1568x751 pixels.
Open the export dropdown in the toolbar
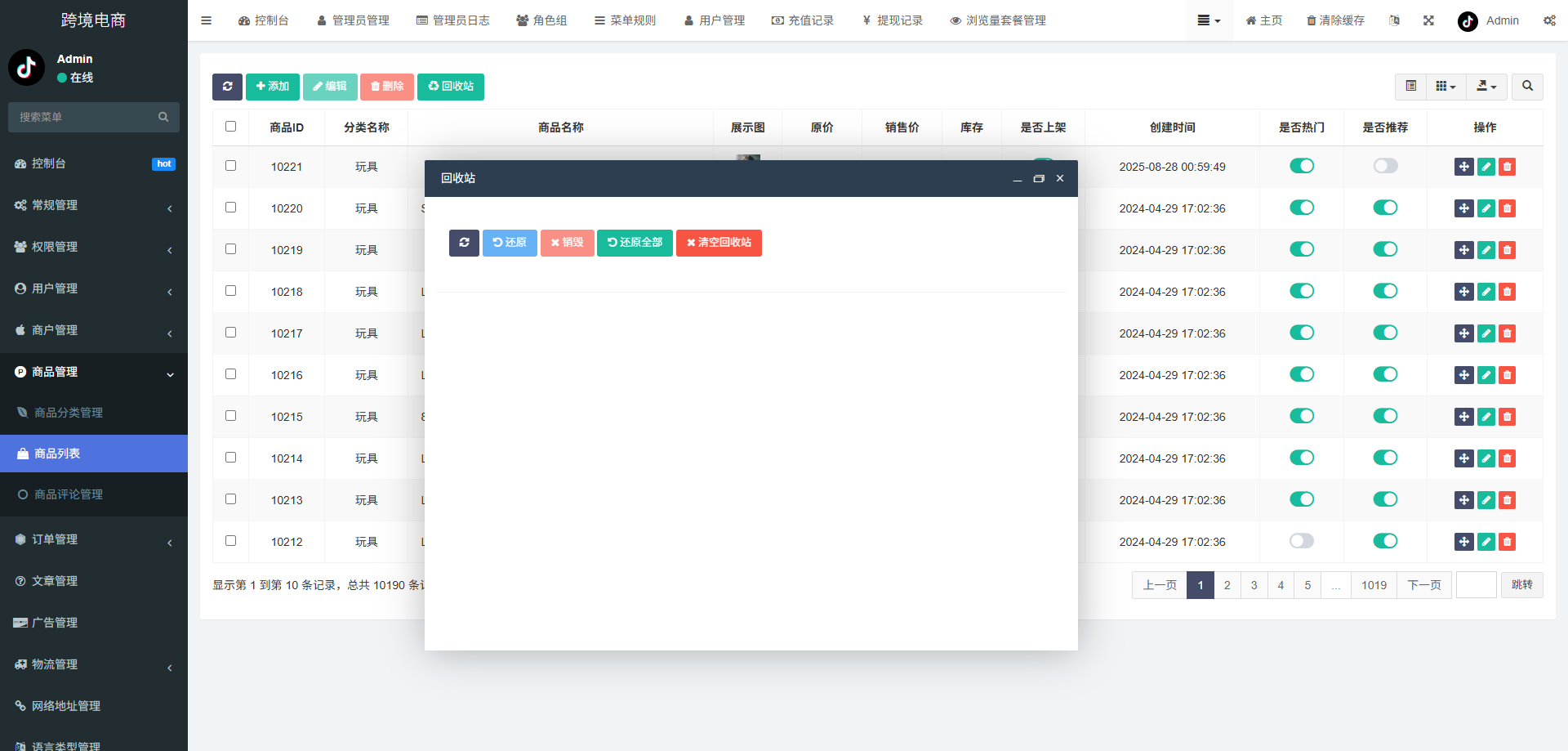(x=1486, y=87)
